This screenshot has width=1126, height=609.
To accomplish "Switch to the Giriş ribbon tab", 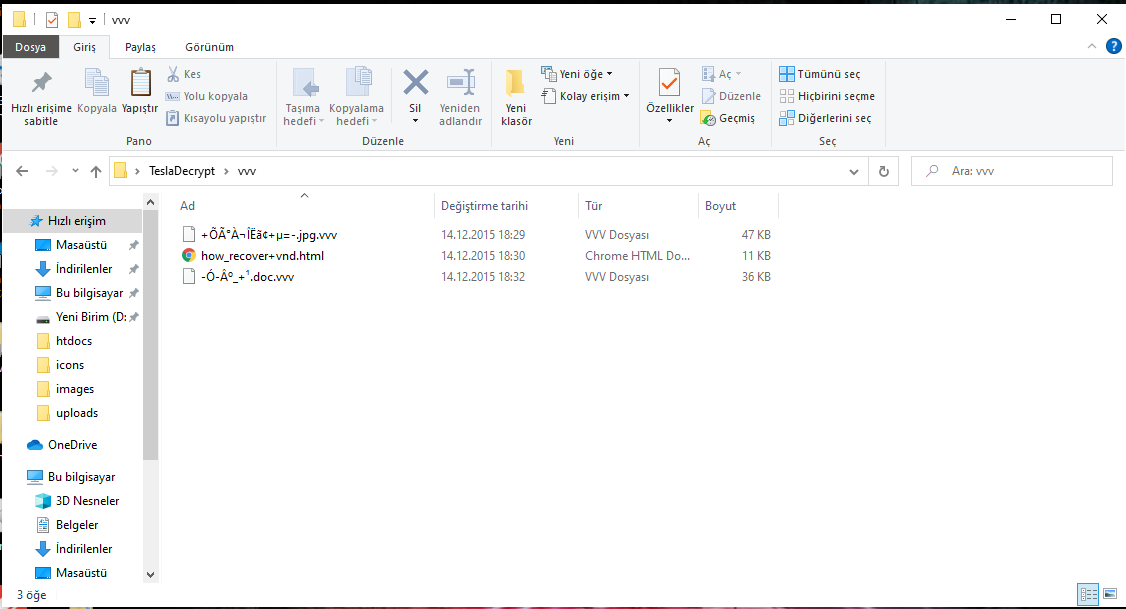I will [x=84, y=47].
